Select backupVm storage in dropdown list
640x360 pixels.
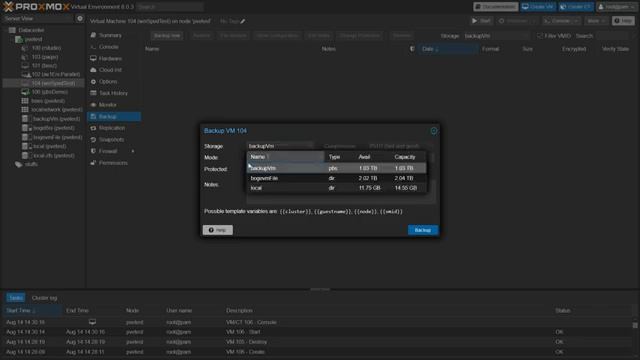coord(337,168)
